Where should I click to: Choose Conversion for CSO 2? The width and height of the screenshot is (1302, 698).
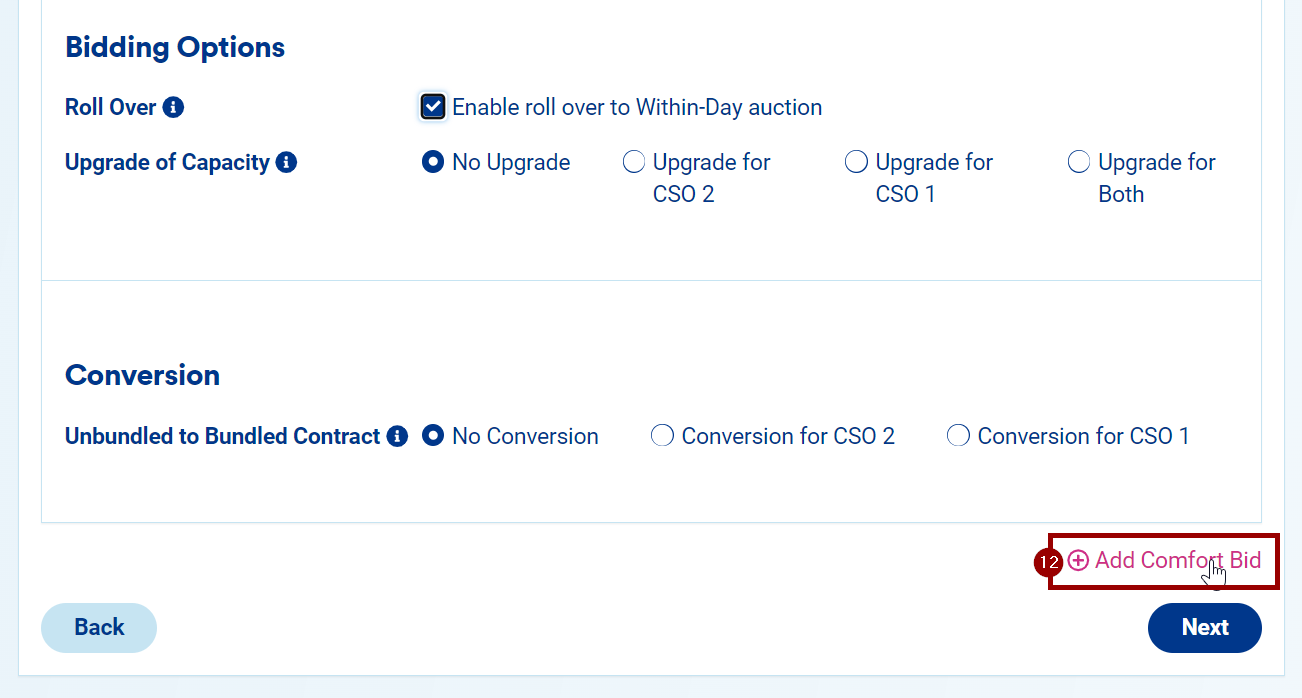(x=662, y=437)
